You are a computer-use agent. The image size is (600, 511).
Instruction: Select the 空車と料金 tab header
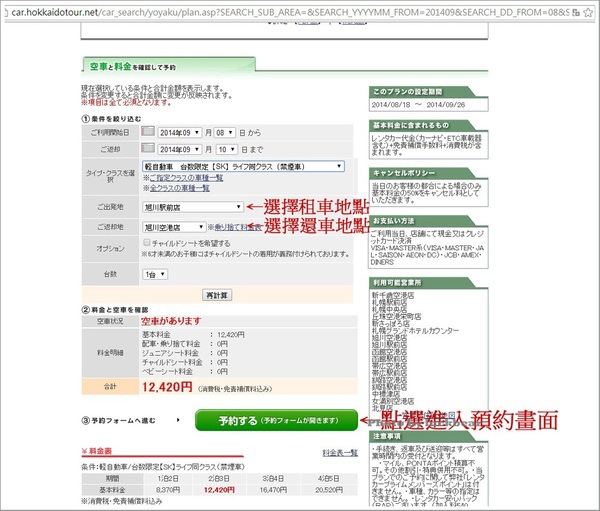click(169, 67)
